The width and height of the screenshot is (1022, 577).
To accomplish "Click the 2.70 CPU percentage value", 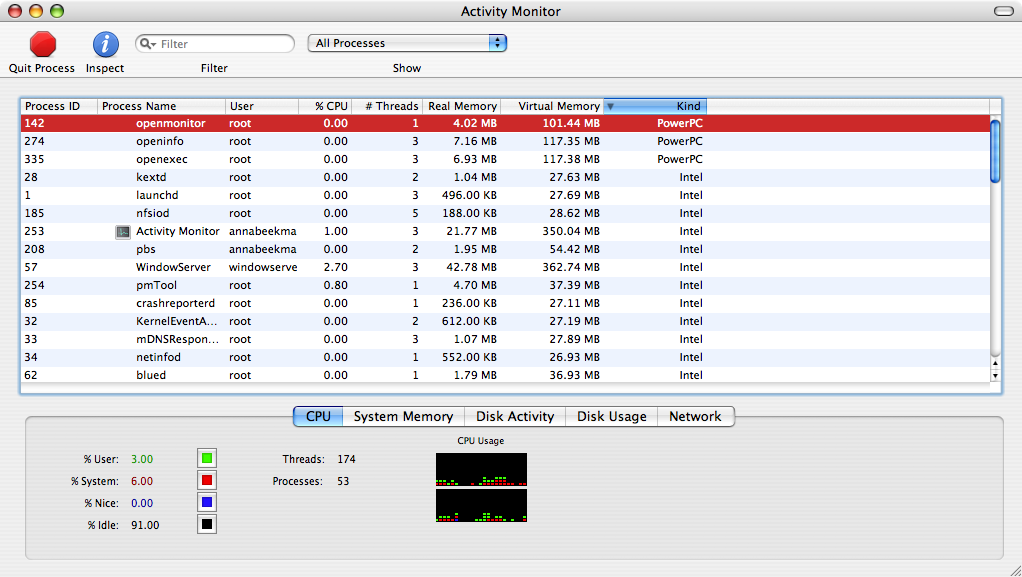I will tap(336, 267).
